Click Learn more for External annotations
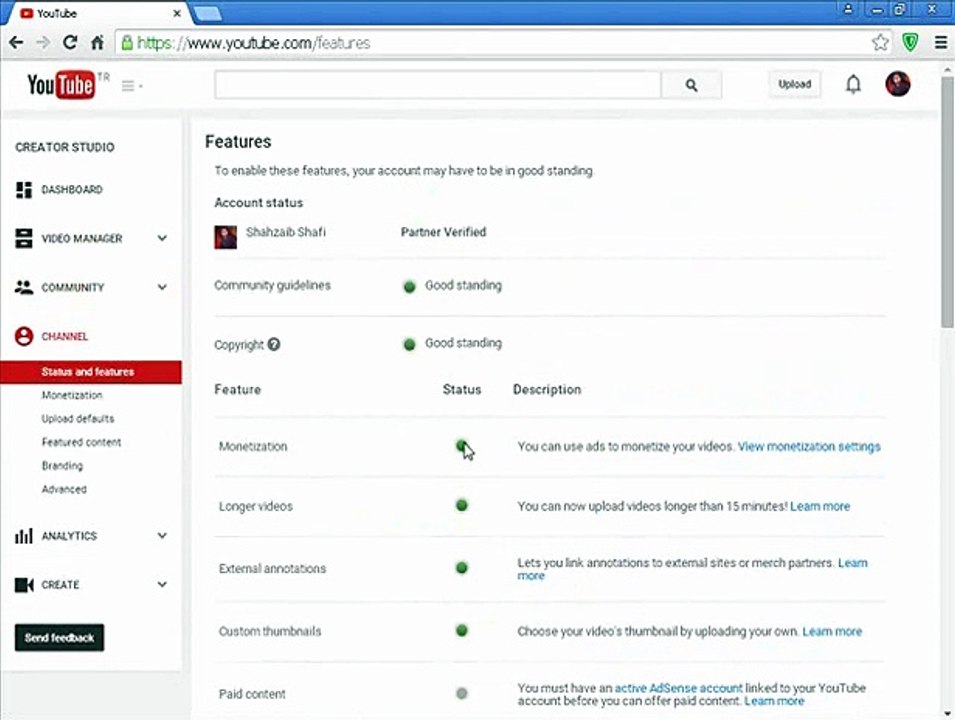This screenshot has width=955, height=720. click(x=853, y=563)
